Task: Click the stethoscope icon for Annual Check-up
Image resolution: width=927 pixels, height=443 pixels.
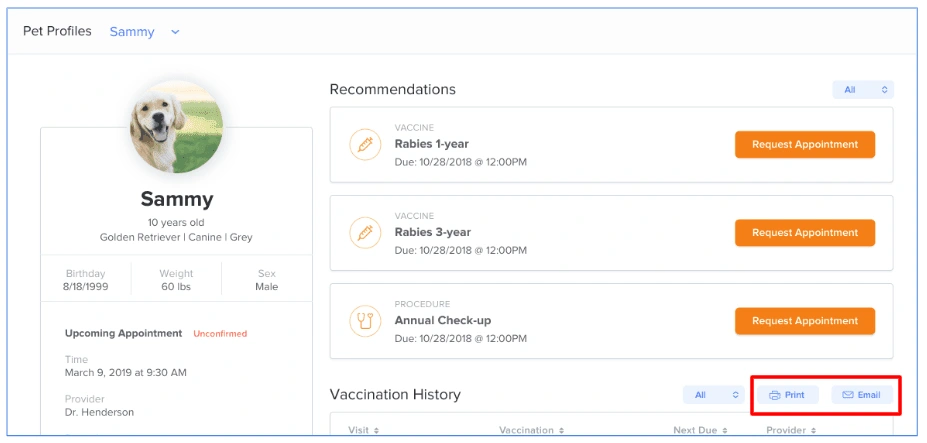Action: pos(365,321)
